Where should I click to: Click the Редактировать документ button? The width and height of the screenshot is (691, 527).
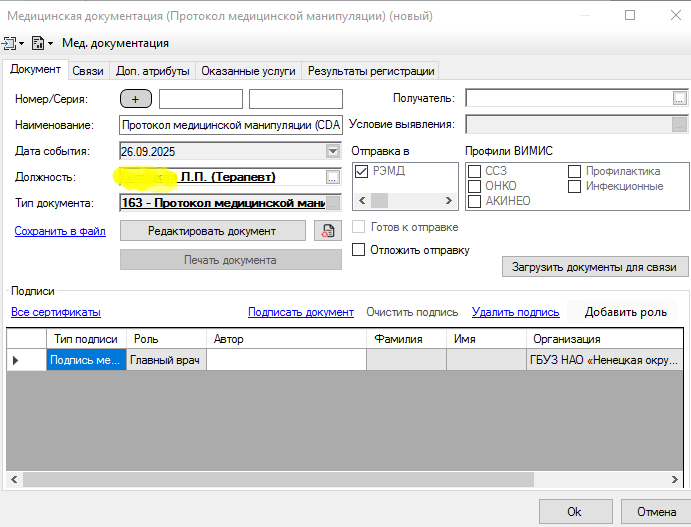212,231
